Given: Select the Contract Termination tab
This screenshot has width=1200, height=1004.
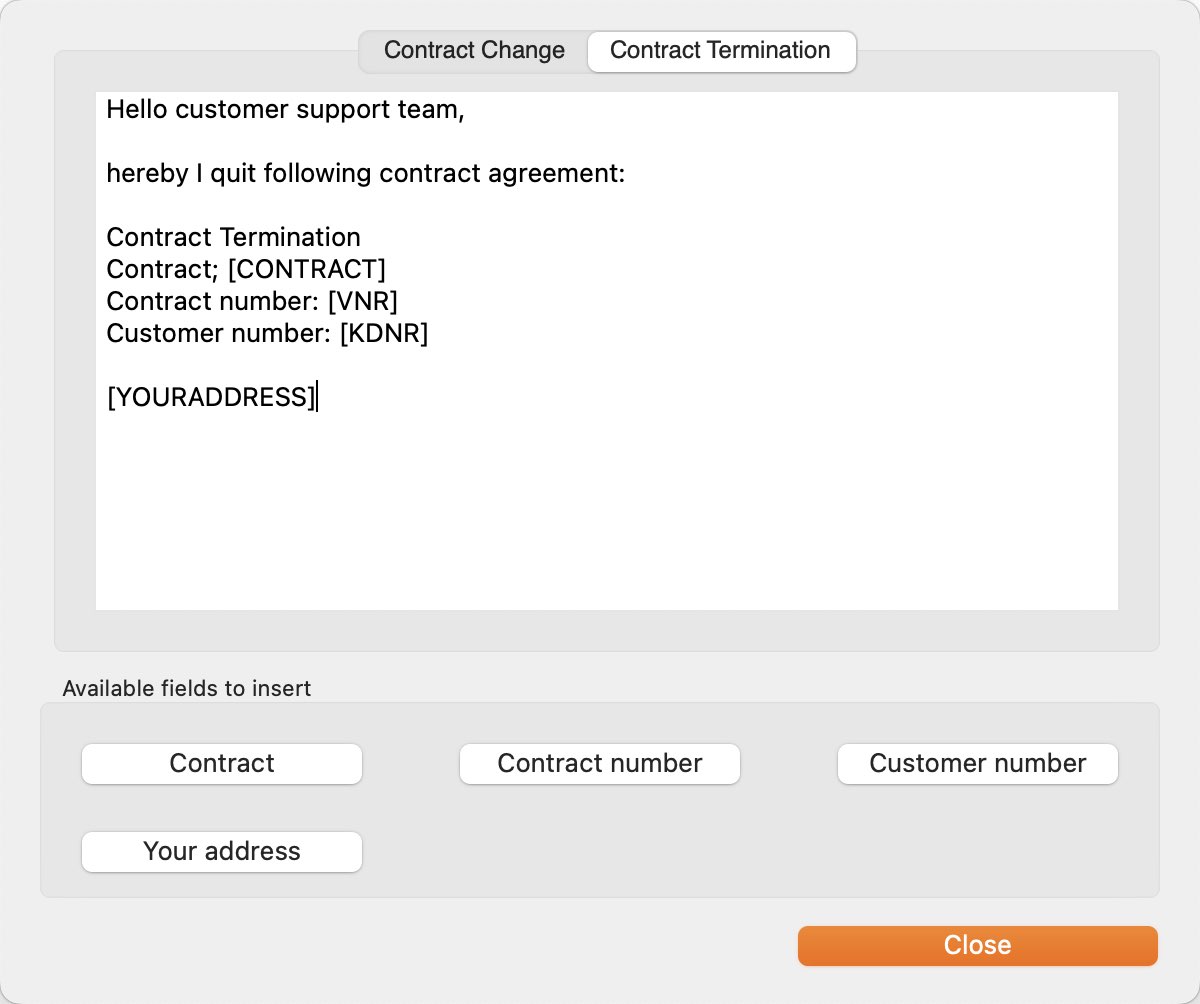Looking at the screenshot, I should (721, 51).
